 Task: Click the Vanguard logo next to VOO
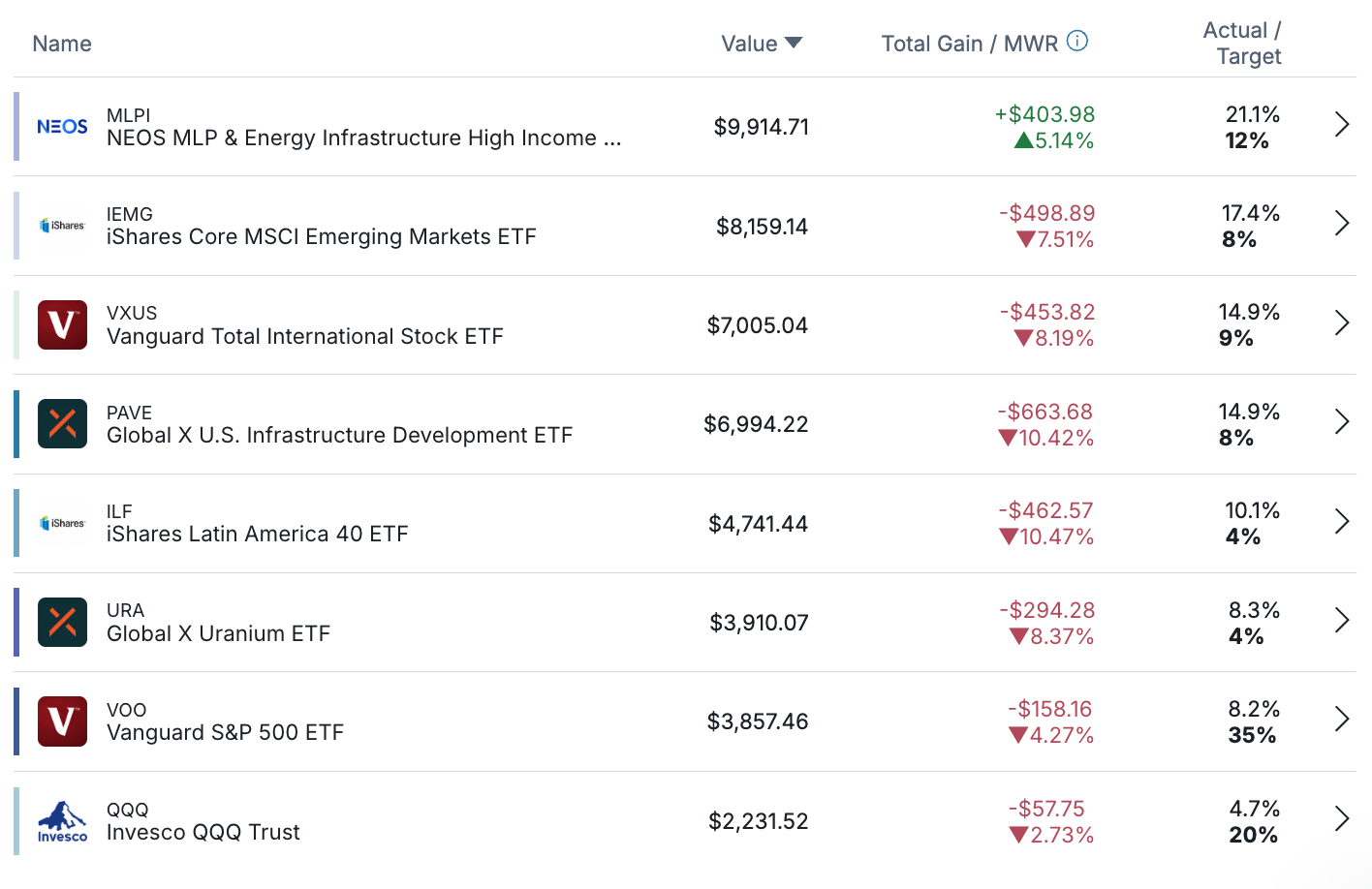62,721
